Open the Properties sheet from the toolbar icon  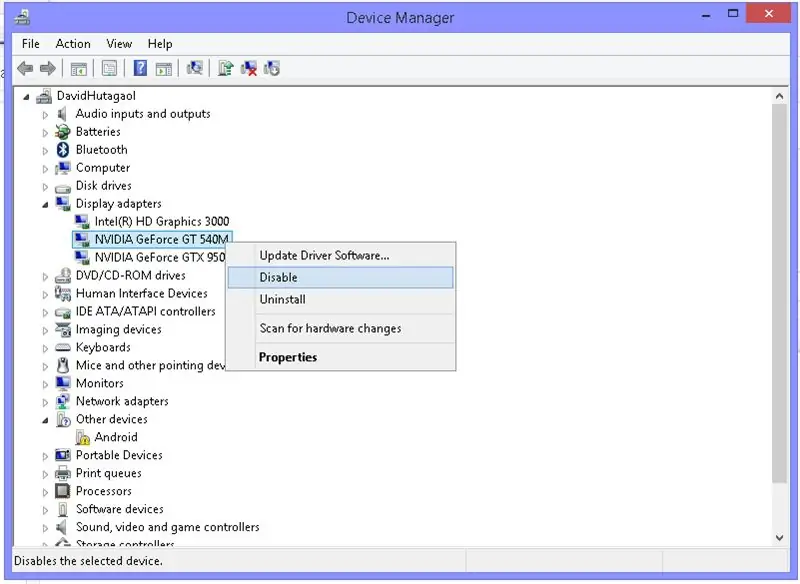tap(109, 68)
